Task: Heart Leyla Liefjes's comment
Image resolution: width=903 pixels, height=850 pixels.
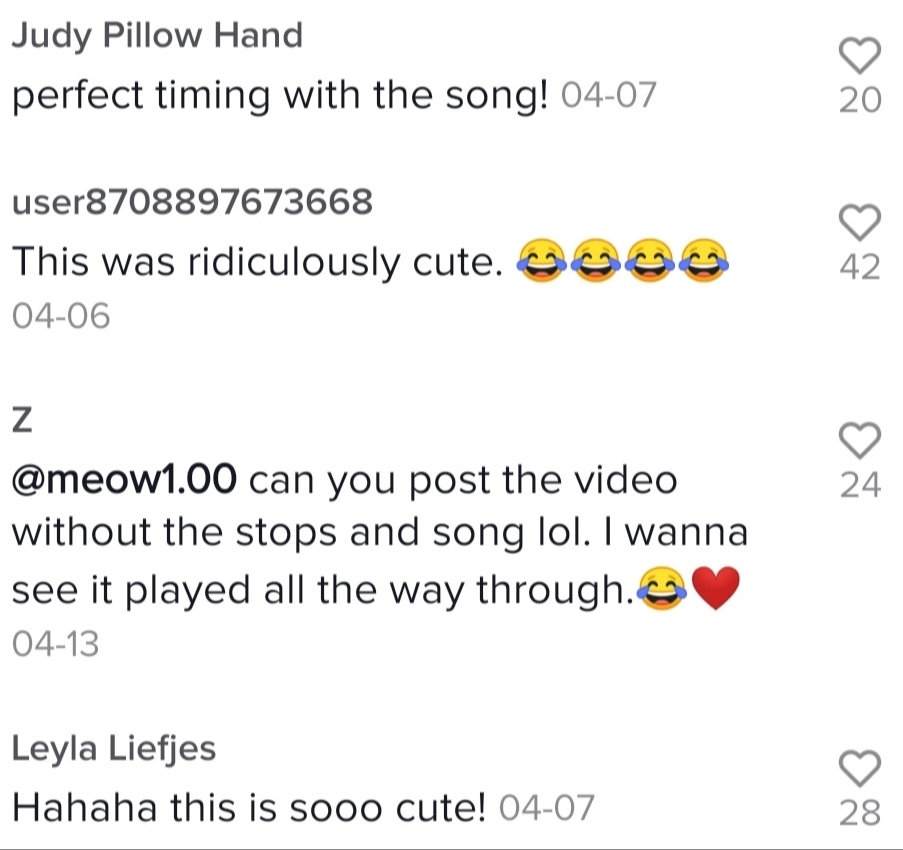Action: click(860, 768)
